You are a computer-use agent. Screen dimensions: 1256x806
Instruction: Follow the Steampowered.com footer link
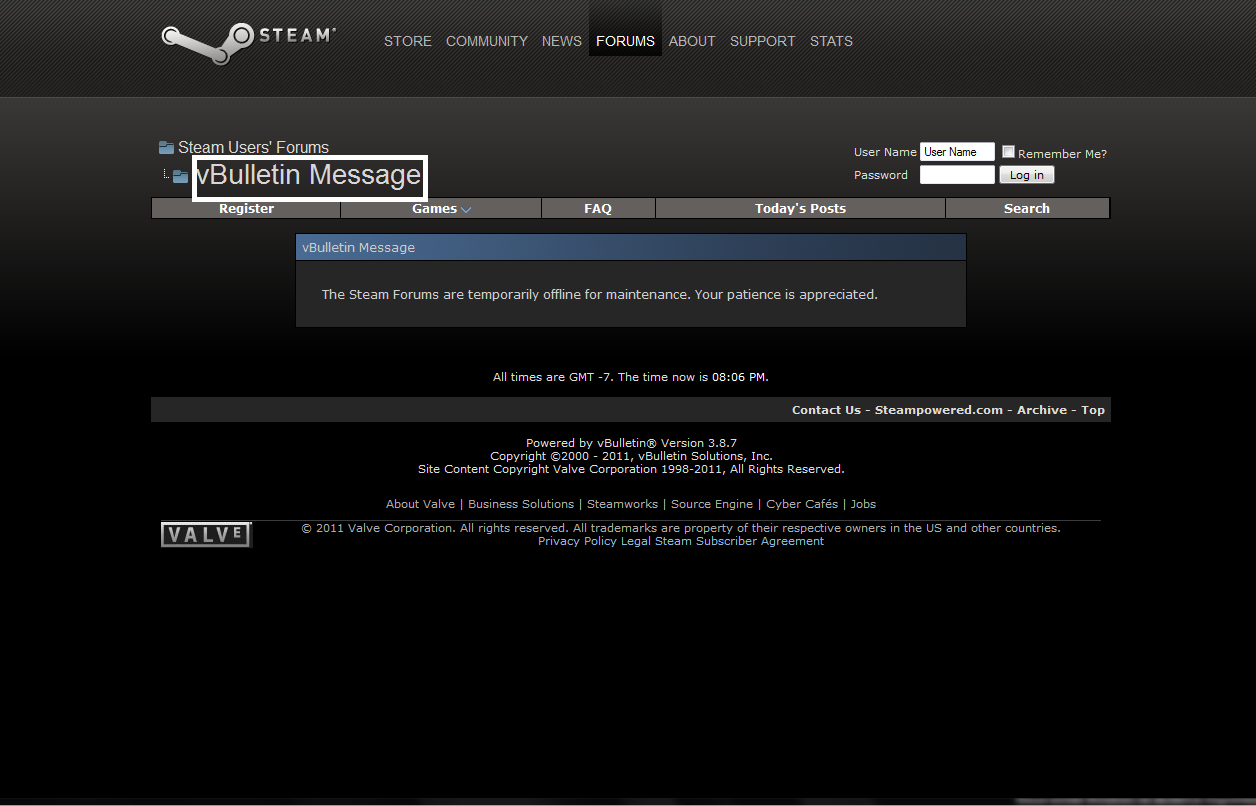click(x=939, y=410)
